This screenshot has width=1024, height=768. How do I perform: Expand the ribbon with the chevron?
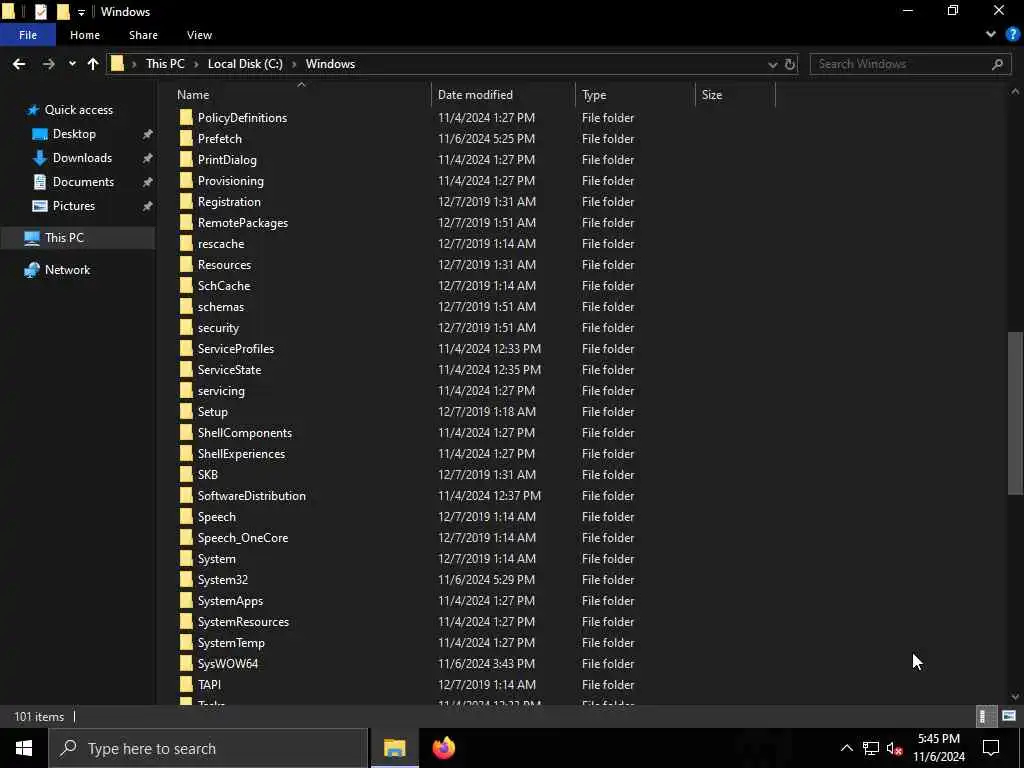[x=991, y=35]
